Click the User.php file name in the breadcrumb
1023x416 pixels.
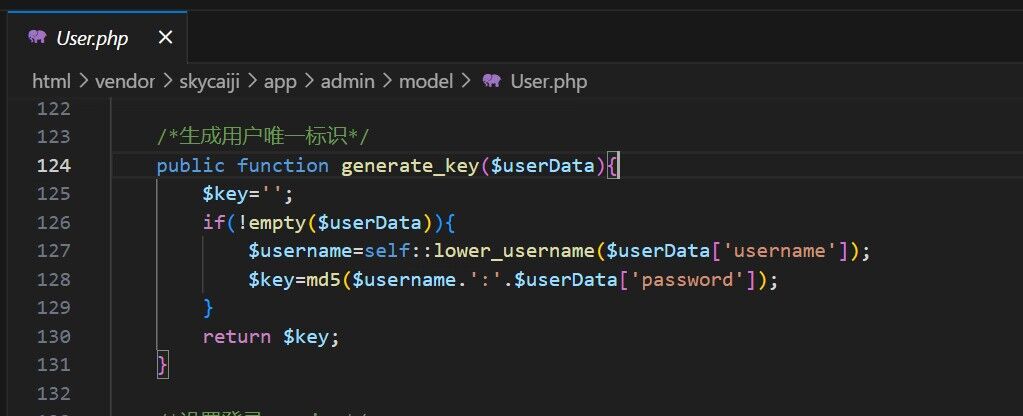(x=548, y=81)
